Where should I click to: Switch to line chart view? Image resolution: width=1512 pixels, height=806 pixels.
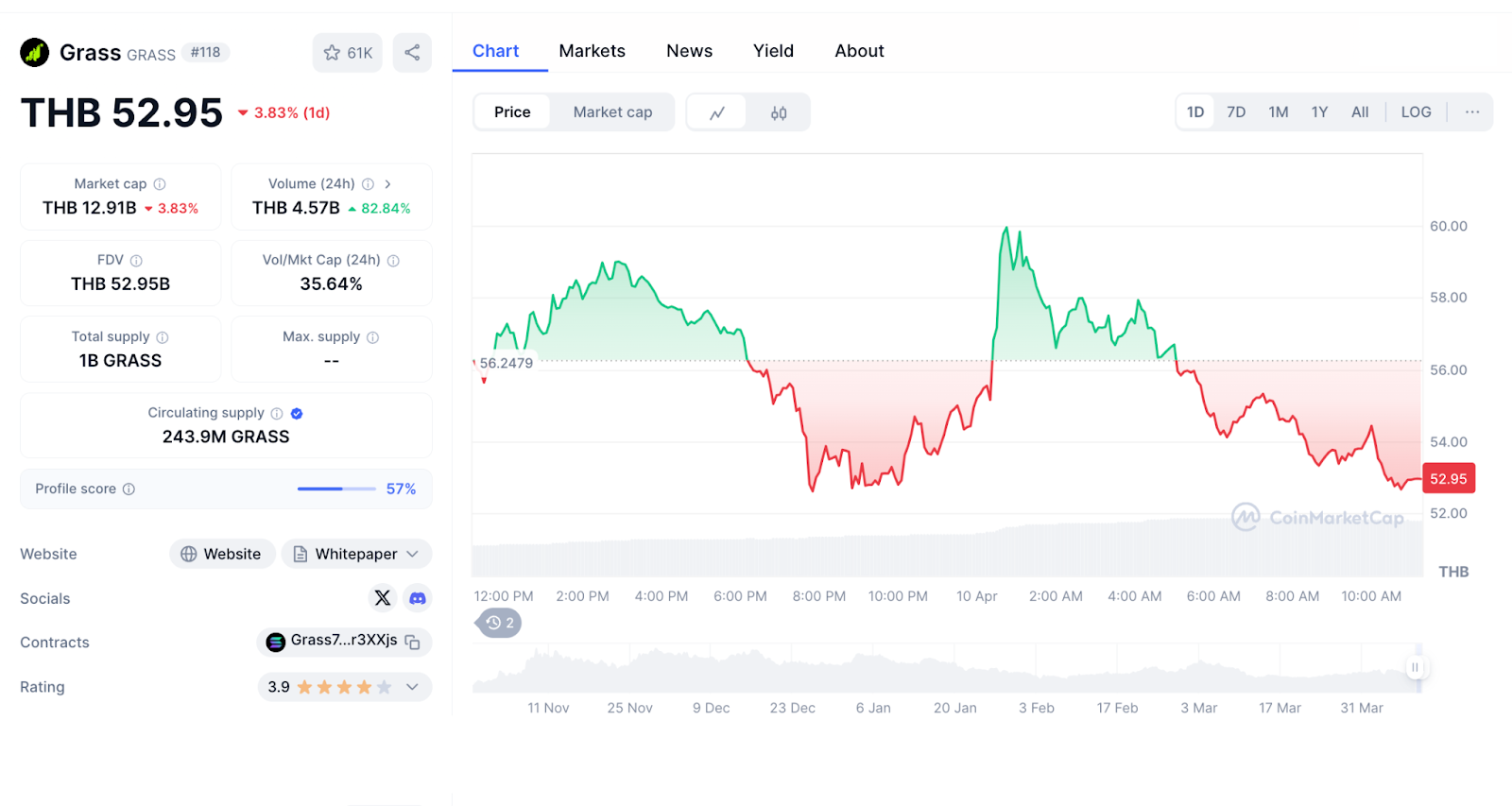(x=717, y=112)
